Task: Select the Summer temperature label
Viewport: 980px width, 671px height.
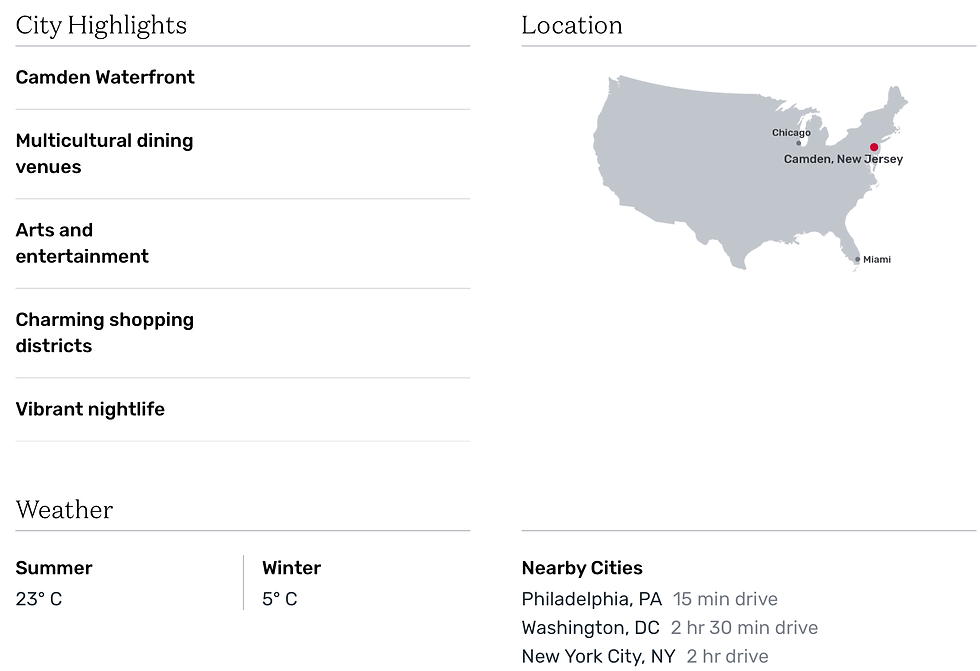Action: 54,568
